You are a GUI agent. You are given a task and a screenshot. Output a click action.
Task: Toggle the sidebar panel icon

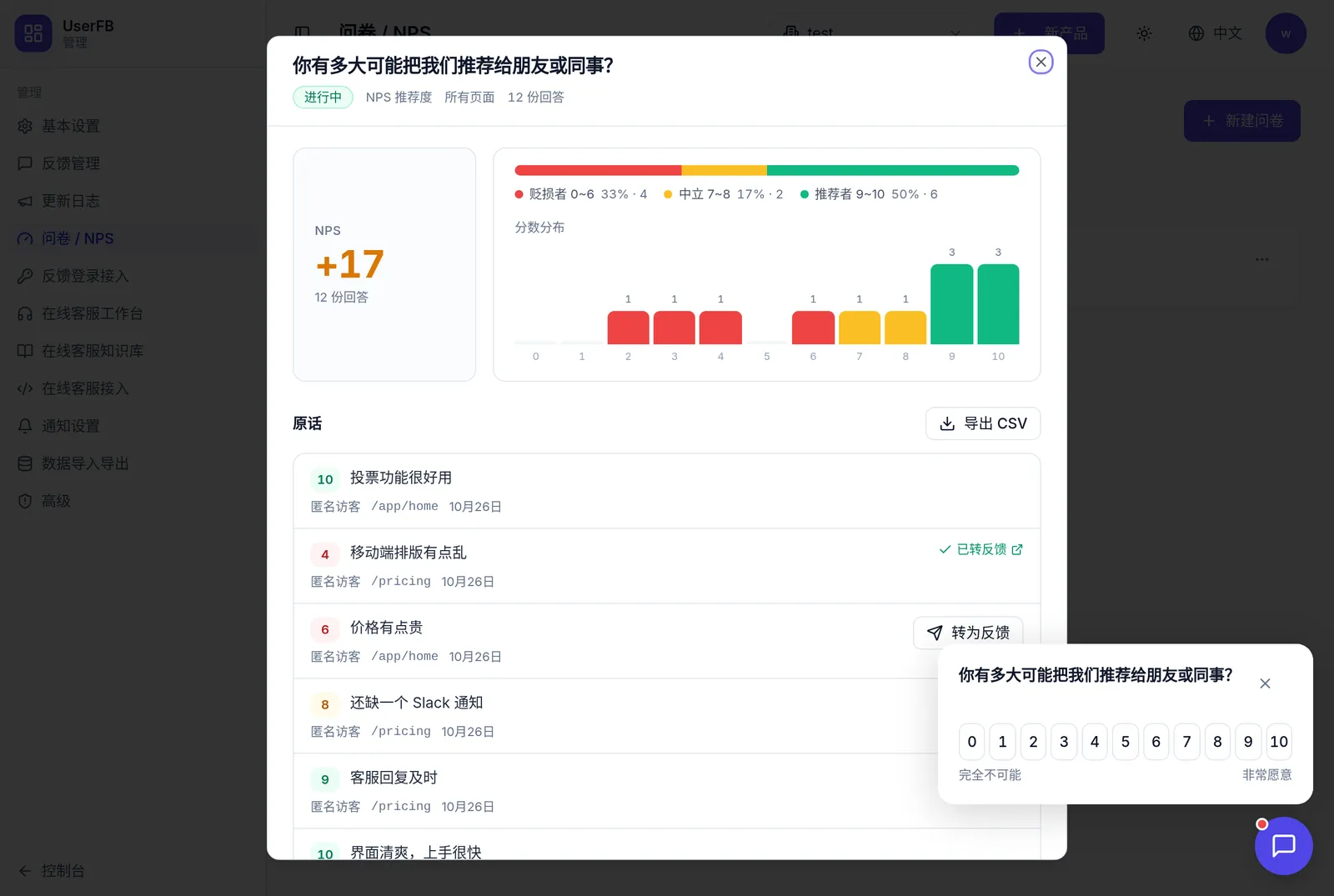[303, 33]
